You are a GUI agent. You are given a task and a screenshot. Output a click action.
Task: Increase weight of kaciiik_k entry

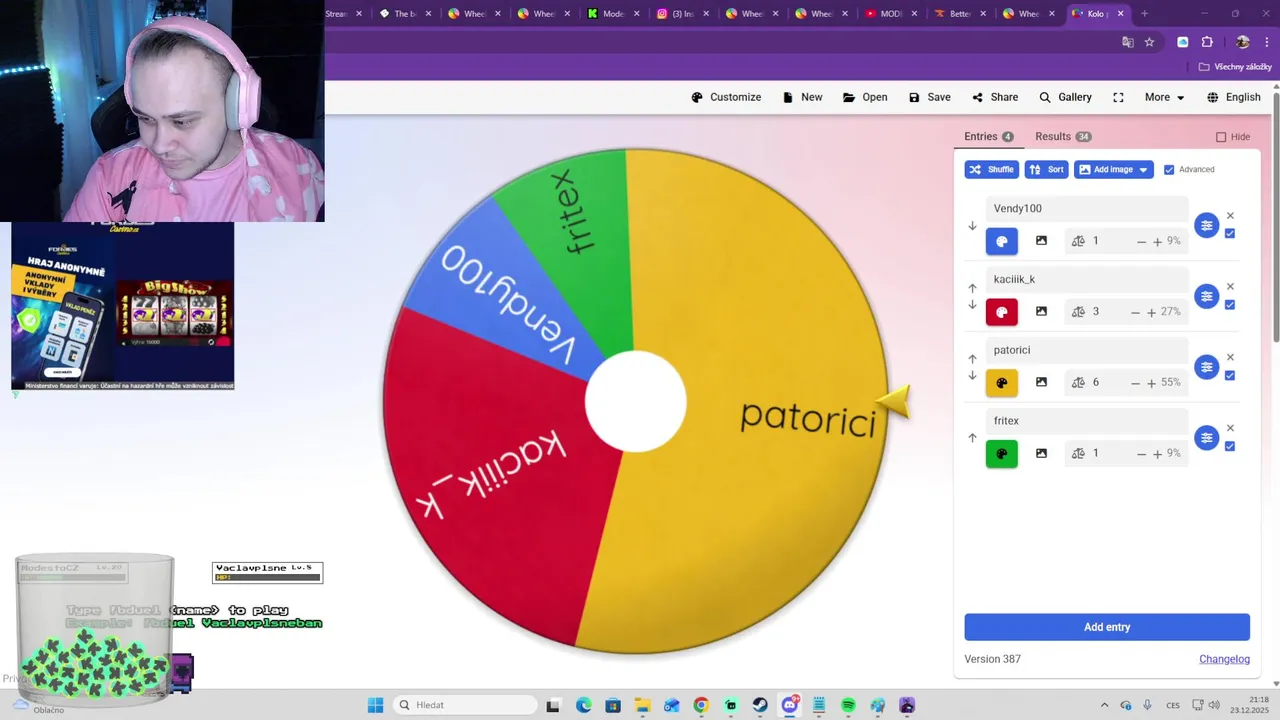1152,312
